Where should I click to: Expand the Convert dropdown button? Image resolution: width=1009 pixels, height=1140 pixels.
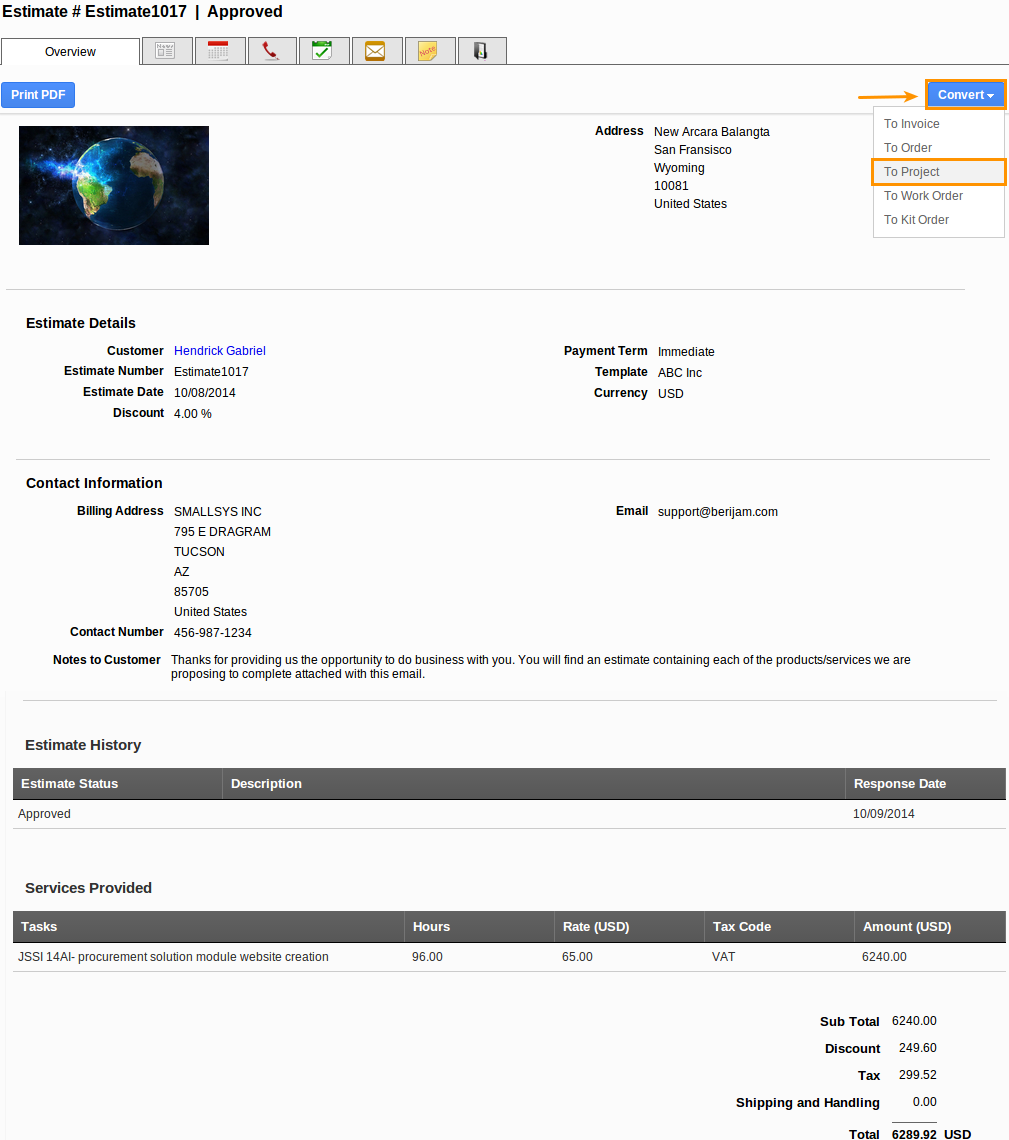click(x=964, y=94)
